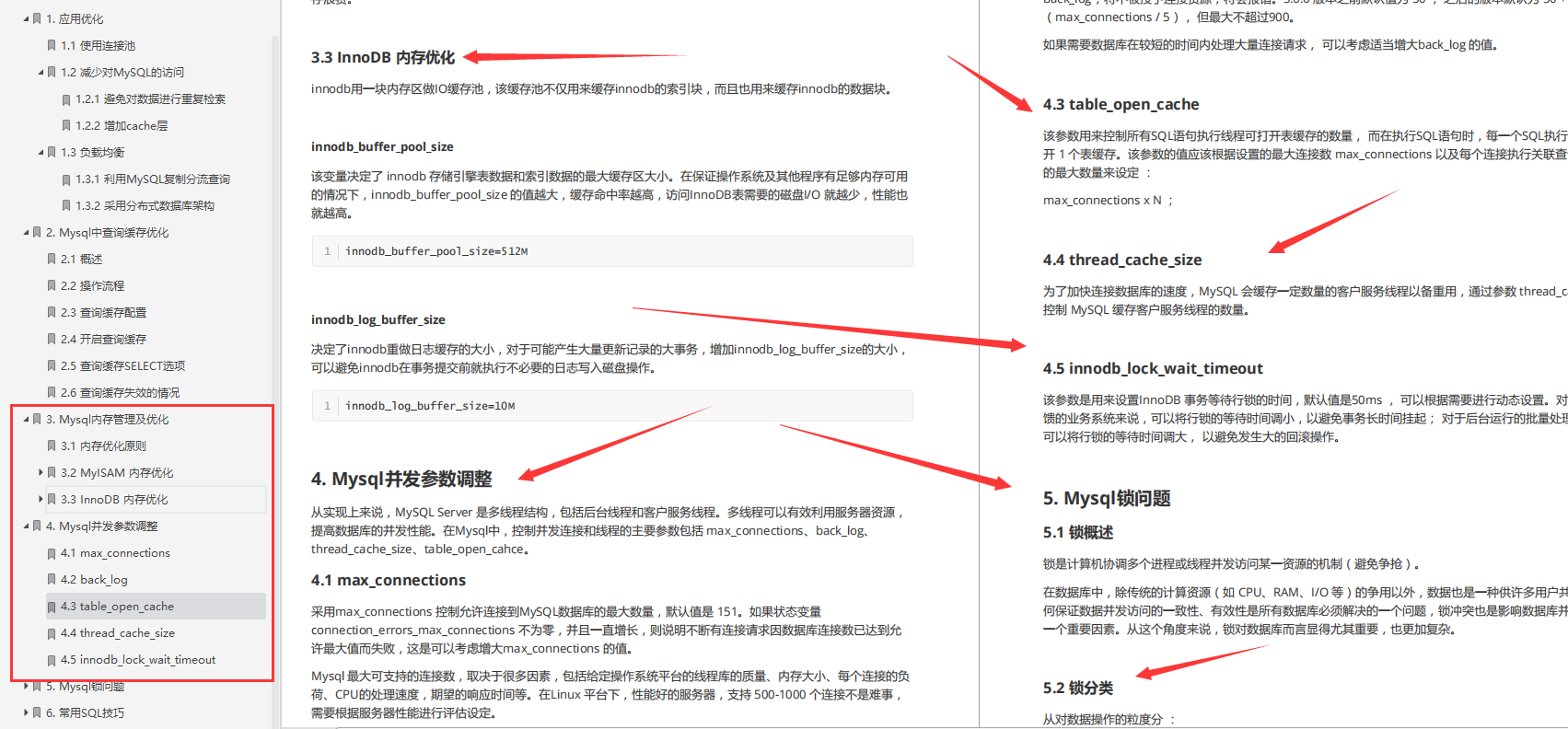Click bookmark icon beside '1.1 使用连接池'
The height and width of the screenshot is (729, 1568).
pyautogui.click(x=52, y=45)
